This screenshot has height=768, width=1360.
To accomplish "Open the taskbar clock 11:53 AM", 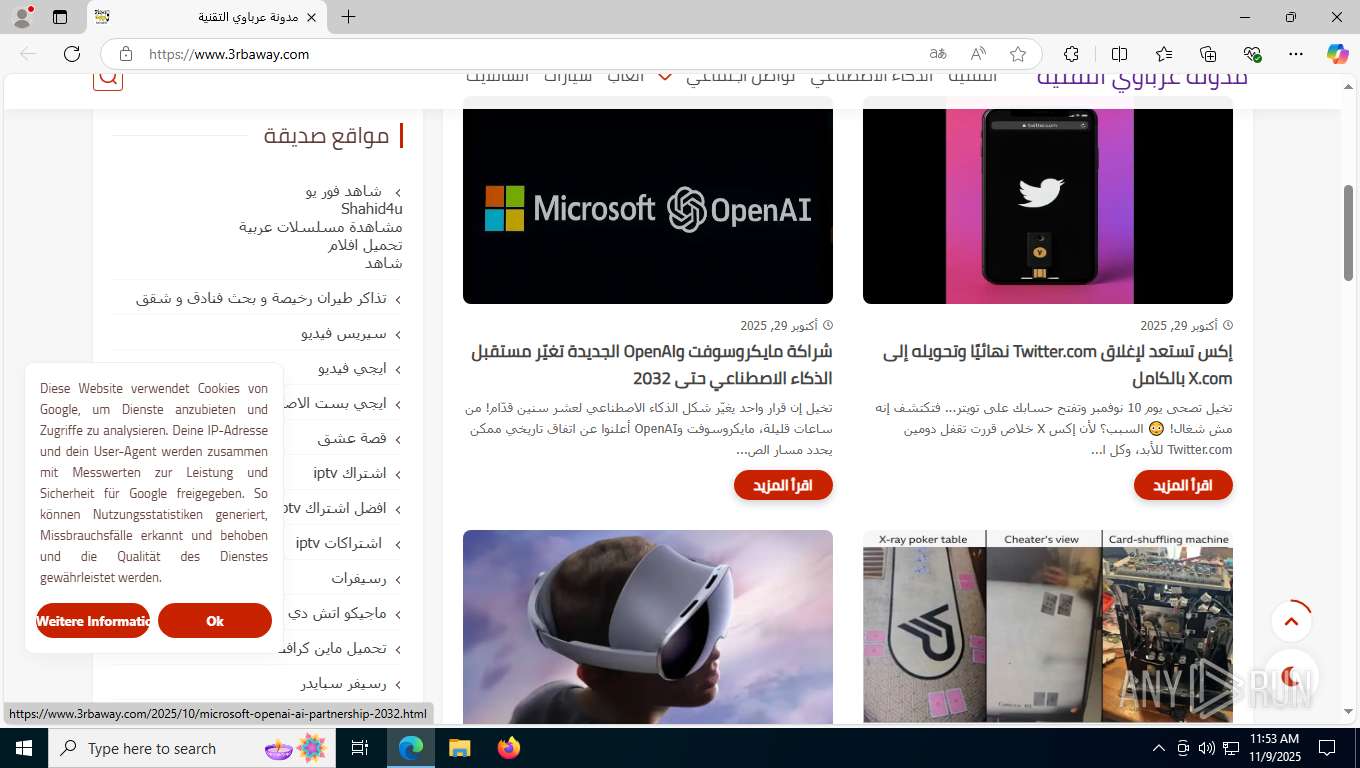I will tap(1274, 748).
